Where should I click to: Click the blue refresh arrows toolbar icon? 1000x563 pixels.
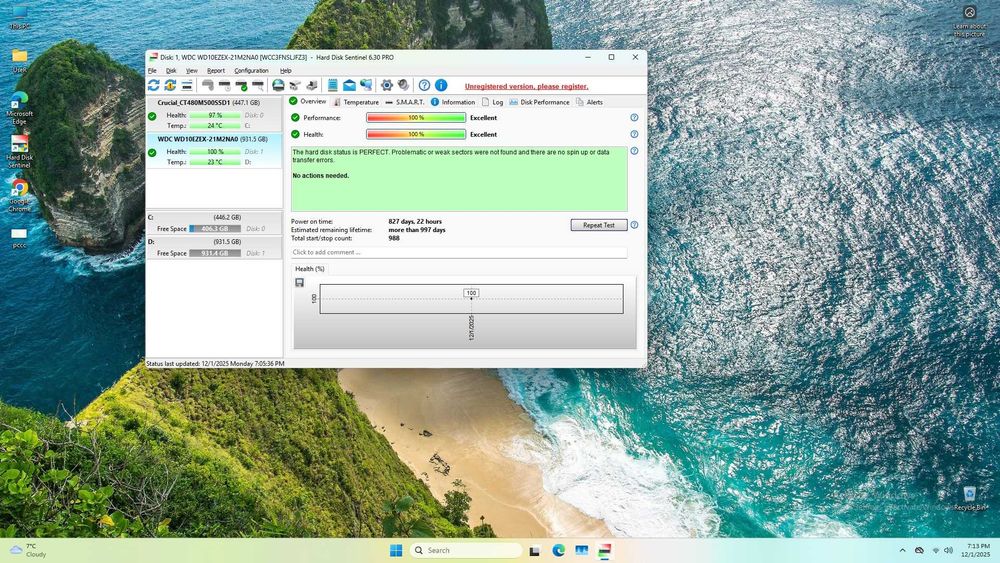point(153,85)
